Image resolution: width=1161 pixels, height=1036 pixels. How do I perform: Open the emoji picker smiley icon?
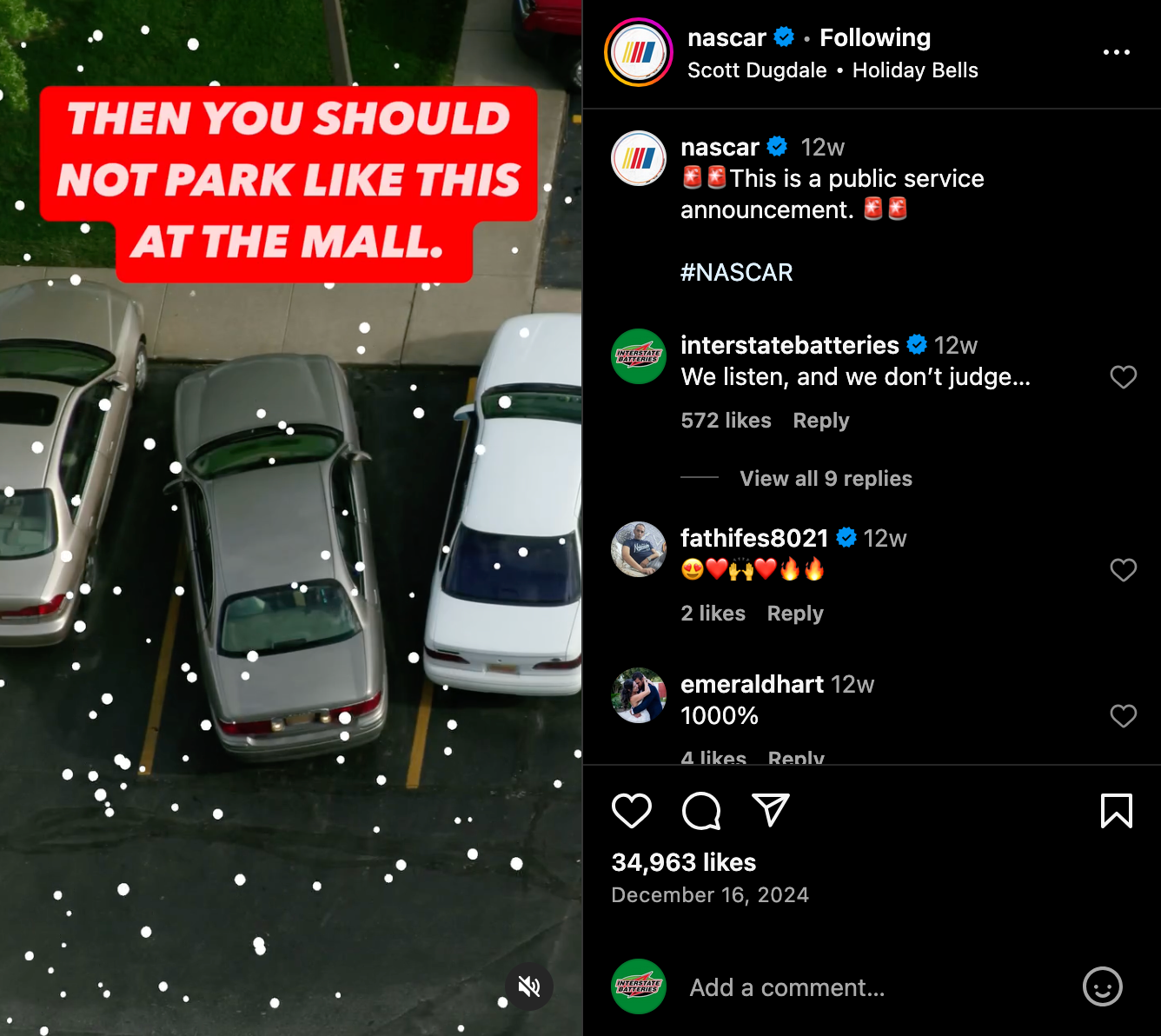[1103, 986]
